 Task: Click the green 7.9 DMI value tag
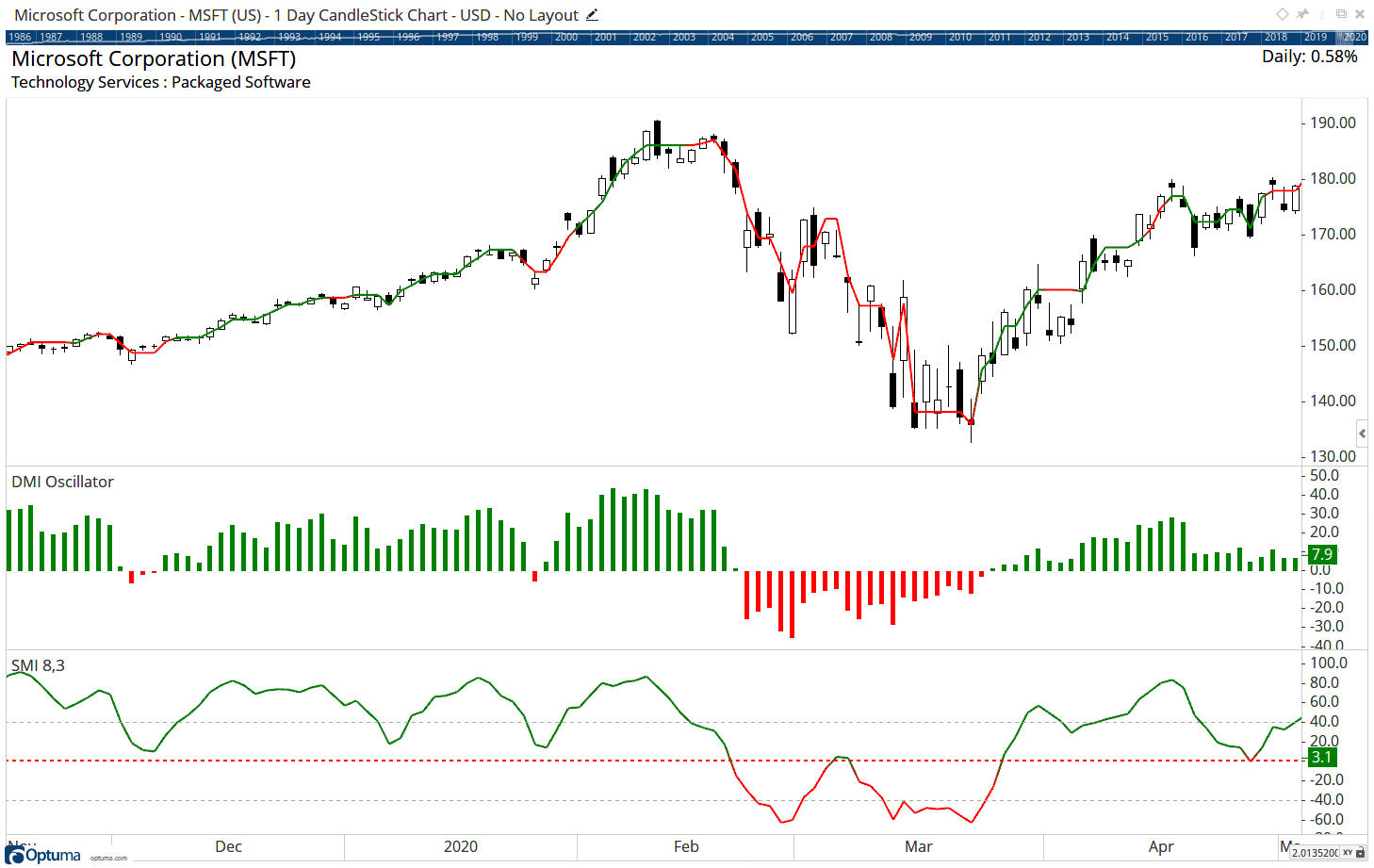1321,554
